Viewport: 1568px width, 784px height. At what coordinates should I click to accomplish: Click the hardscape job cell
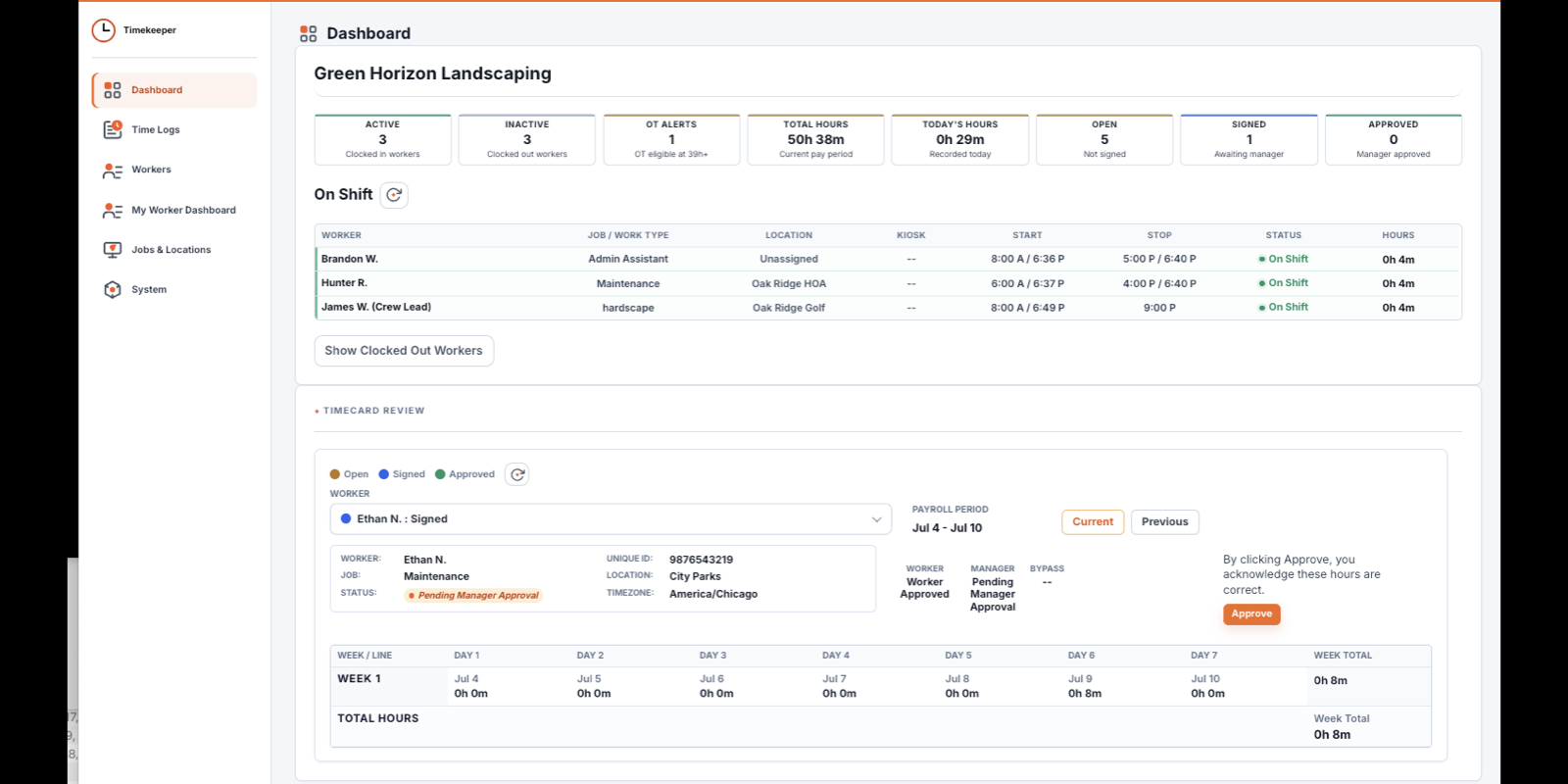[x=628, y=308]
